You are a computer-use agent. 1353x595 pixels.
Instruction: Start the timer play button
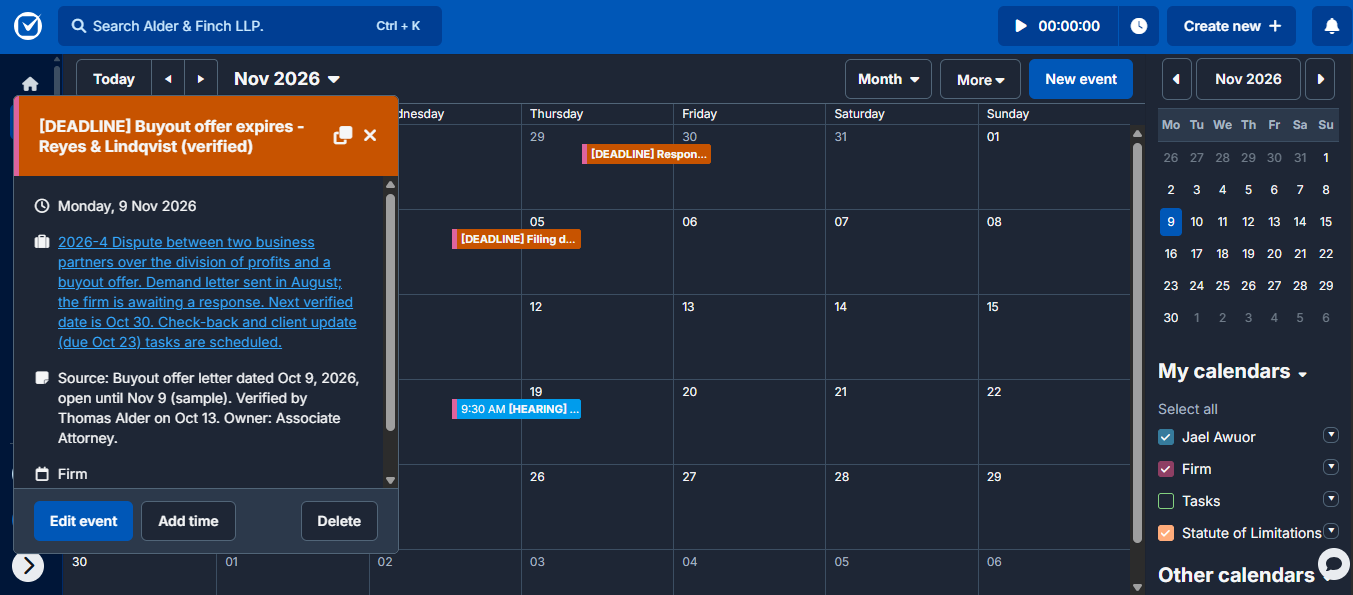(1020, 26)
